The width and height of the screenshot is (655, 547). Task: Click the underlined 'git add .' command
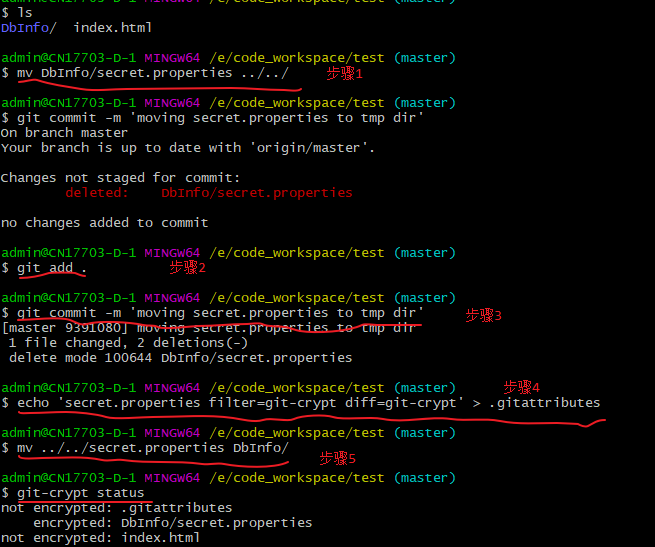point(52,268)
